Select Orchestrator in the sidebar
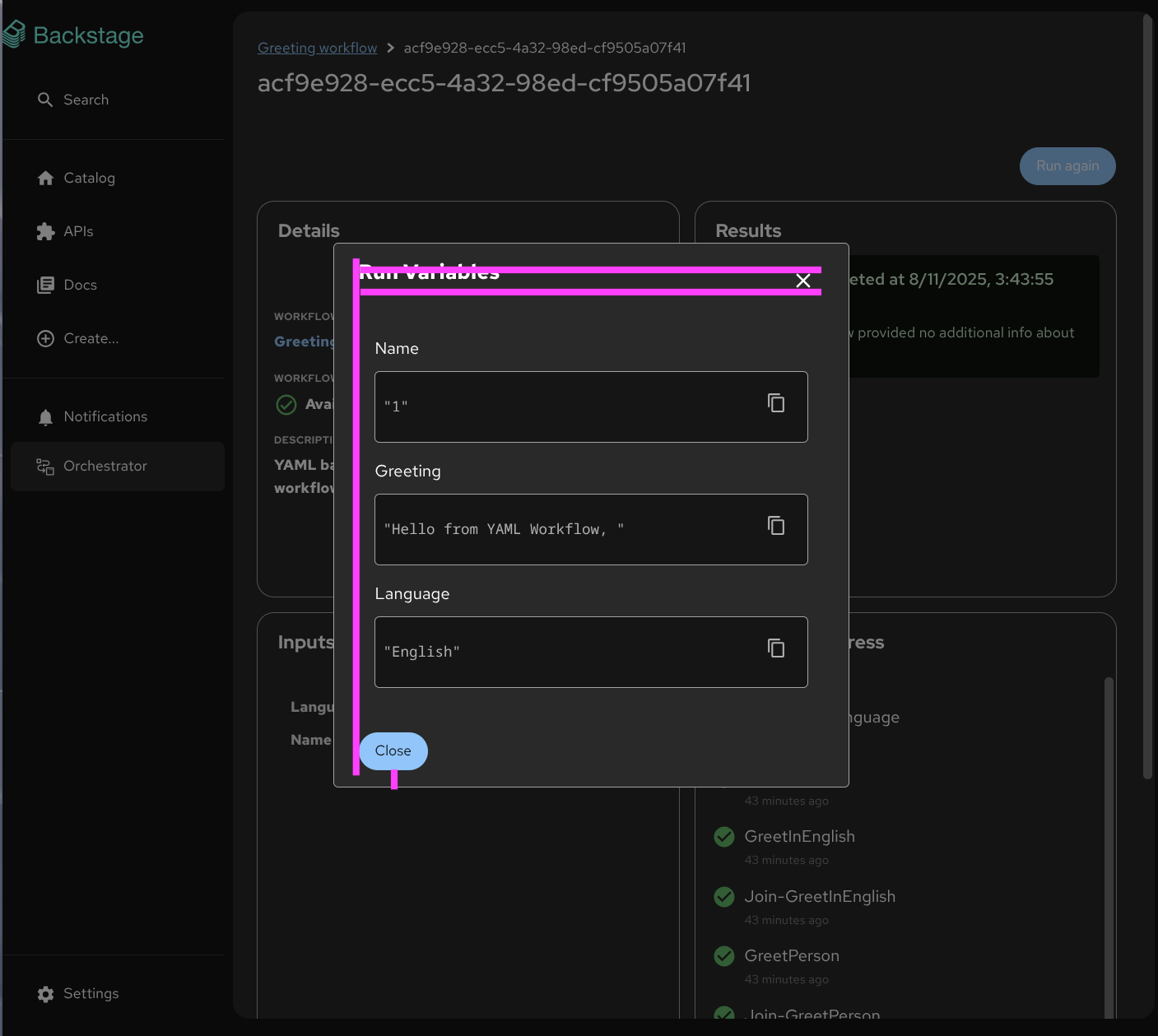 (105, 466)
